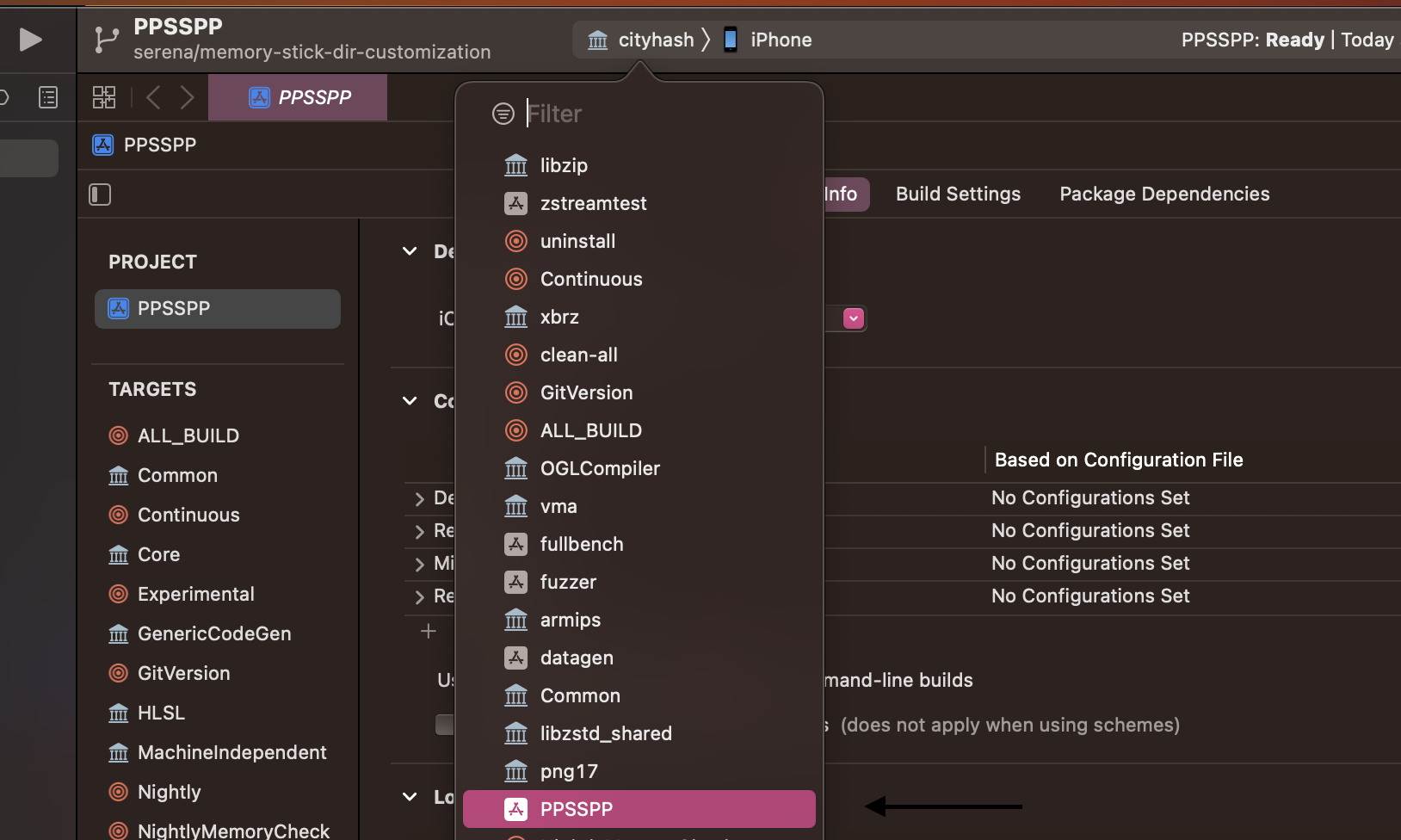The height and width of the screenshot is (840, 1401).
Task: Pick the armips scheme
Action: (x=639, y=620)
